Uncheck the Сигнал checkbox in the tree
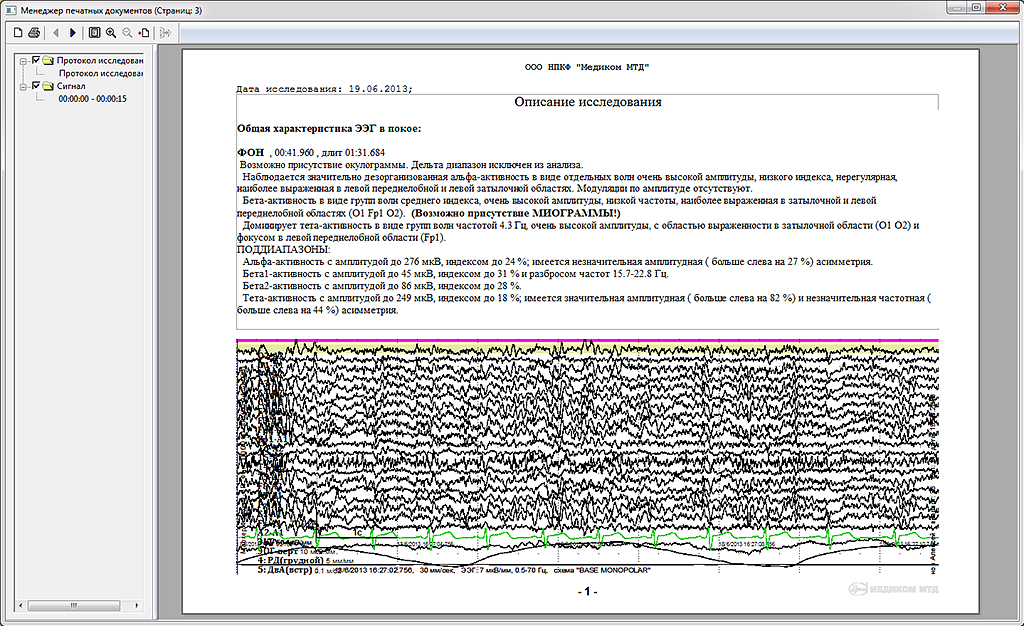 point(36,86)
